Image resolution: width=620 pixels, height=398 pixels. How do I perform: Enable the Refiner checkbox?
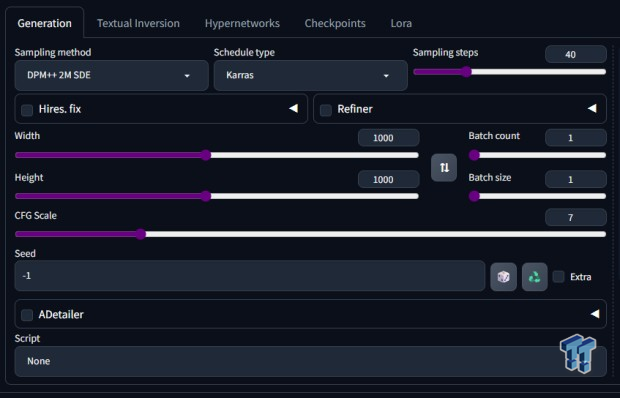pos(326,110)
